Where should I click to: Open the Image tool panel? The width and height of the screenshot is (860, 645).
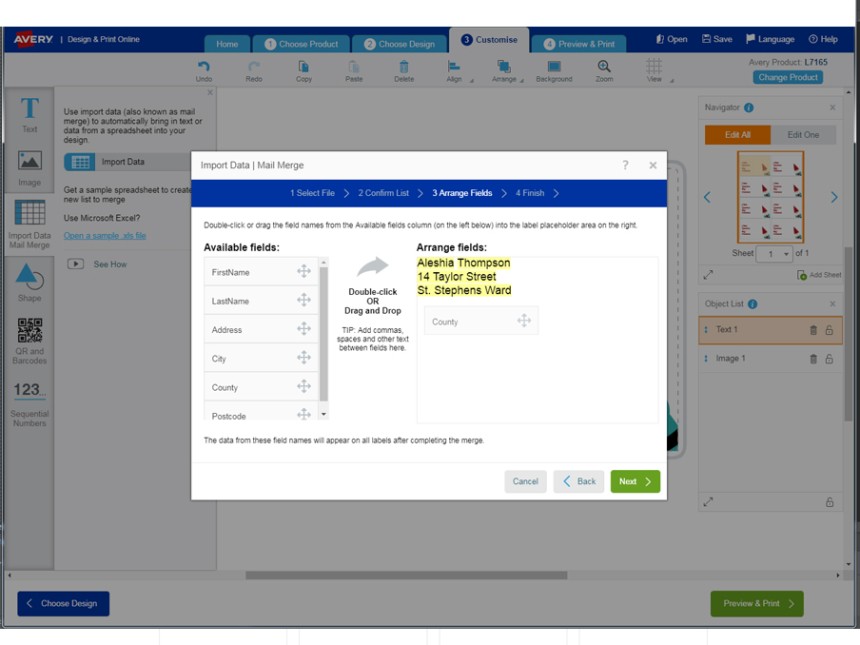pyautogui.click(x=29, y=166)
